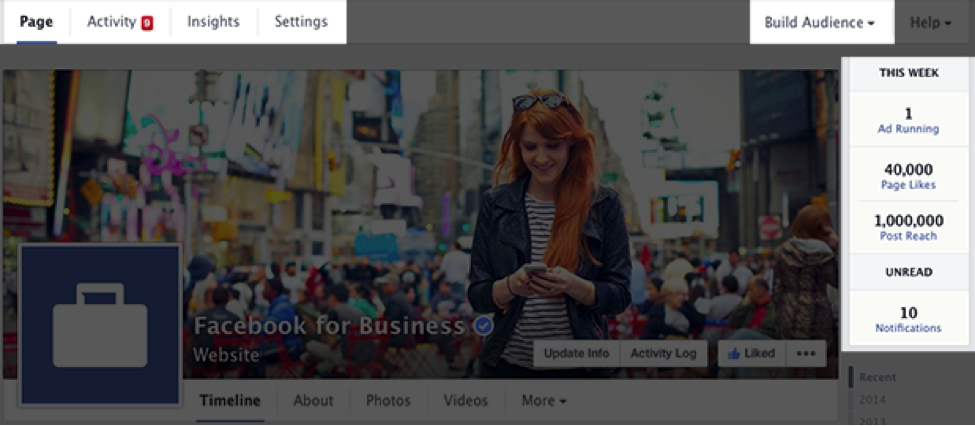Click the red Activity notification badge

point(147,23)
